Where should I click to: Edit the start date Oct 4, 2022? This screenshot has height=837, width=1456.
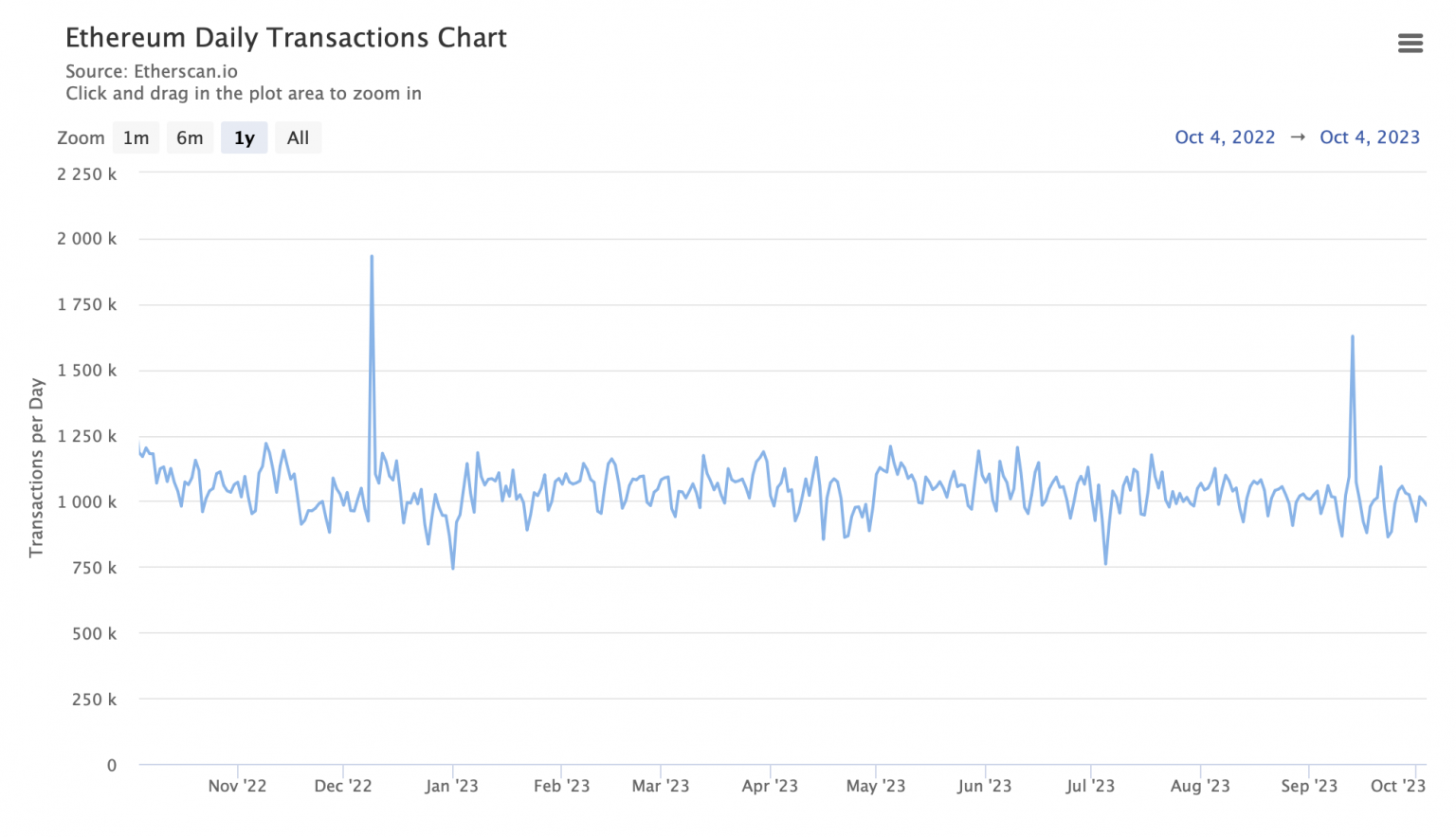[x=1225, y=137]
